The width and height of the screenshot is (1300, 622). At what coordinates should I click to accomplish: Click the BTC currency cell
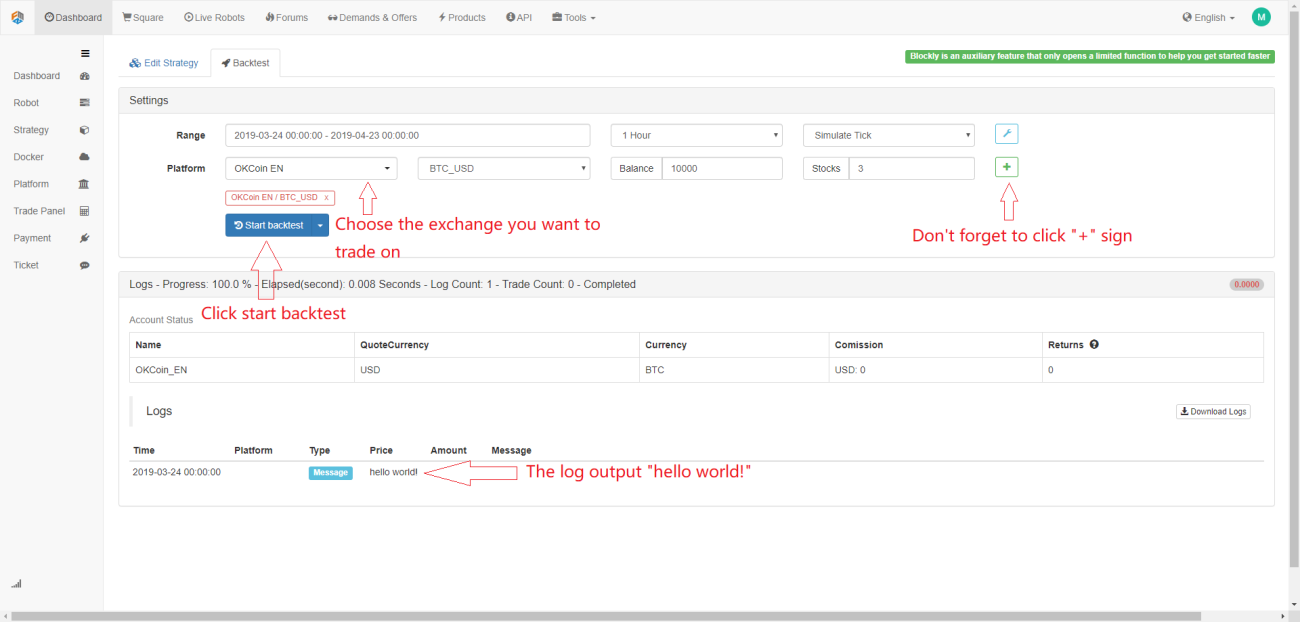point(734,370)
